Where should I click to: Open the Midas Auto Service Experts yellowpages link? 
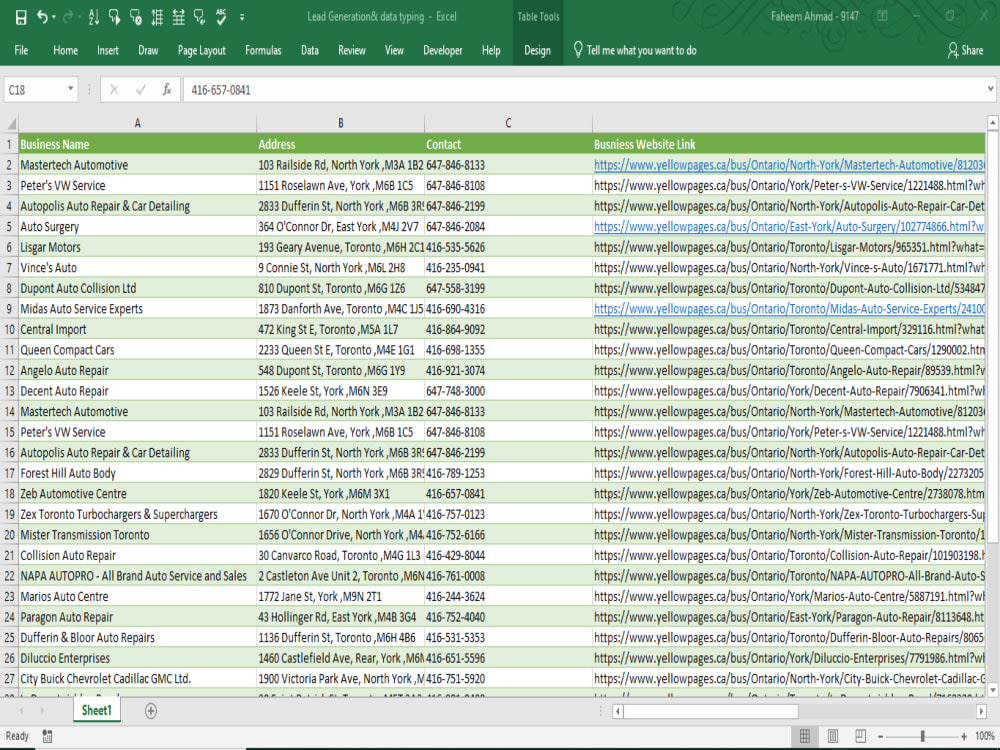tap(789, 309)
